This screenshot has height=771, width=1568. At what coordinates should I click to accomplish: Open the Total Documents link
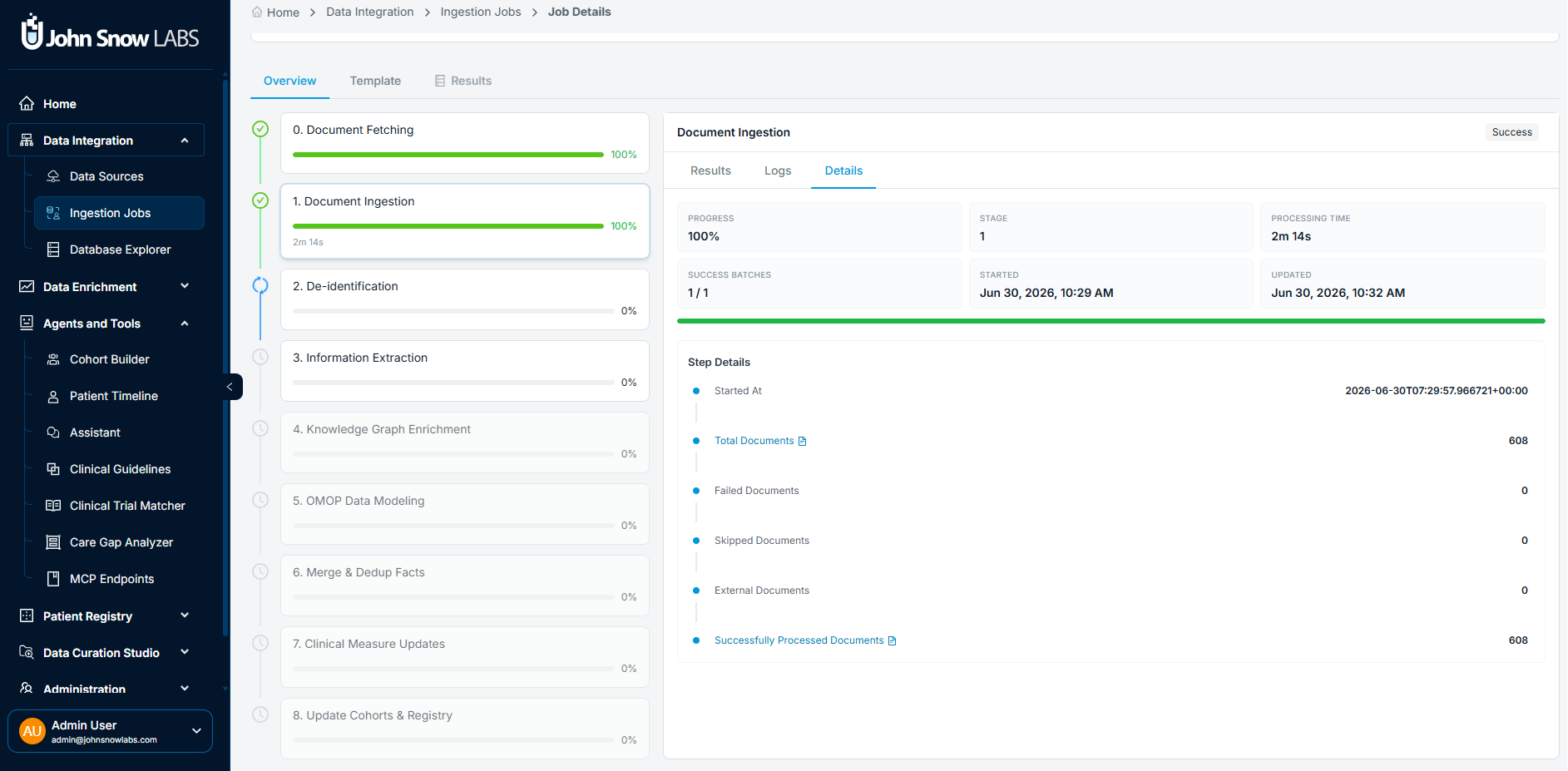(x=754, y=441)
